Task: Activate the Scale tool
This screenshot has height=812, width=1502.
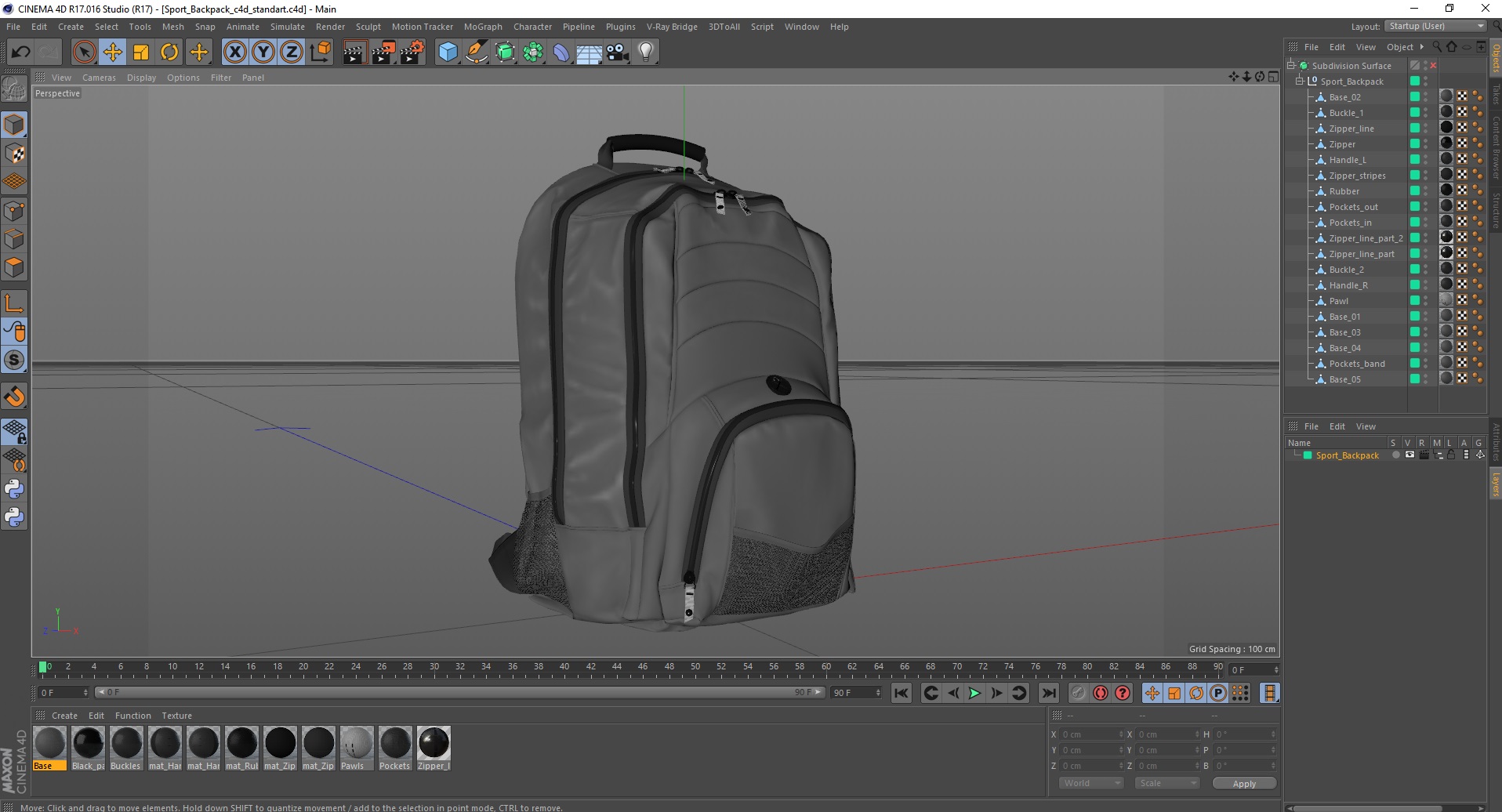Action: click(141, 53)
